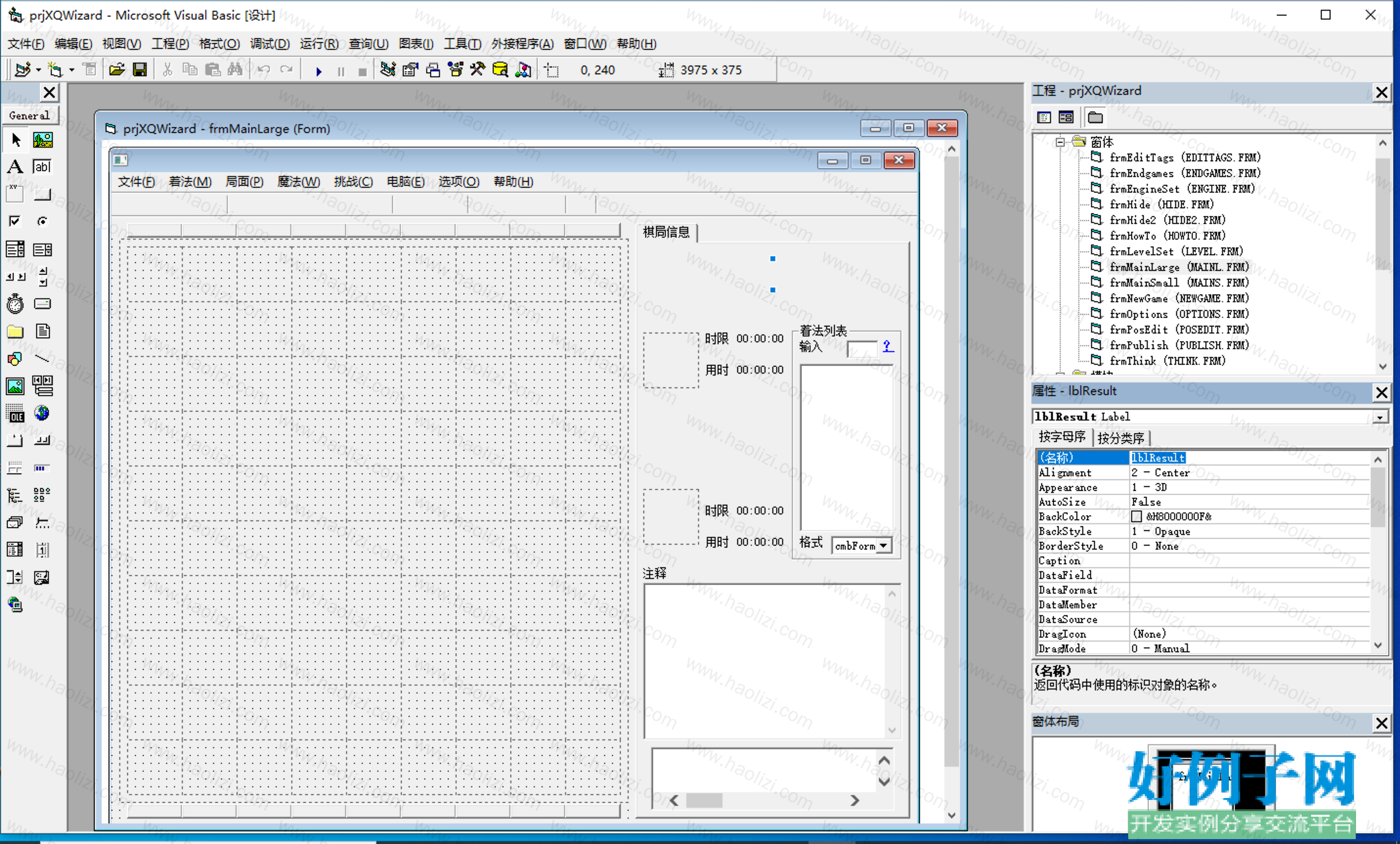Open the lblResult object selector dropdown
The width and height of the screenshot is (1400, 844).
(x=1379, y=417)
